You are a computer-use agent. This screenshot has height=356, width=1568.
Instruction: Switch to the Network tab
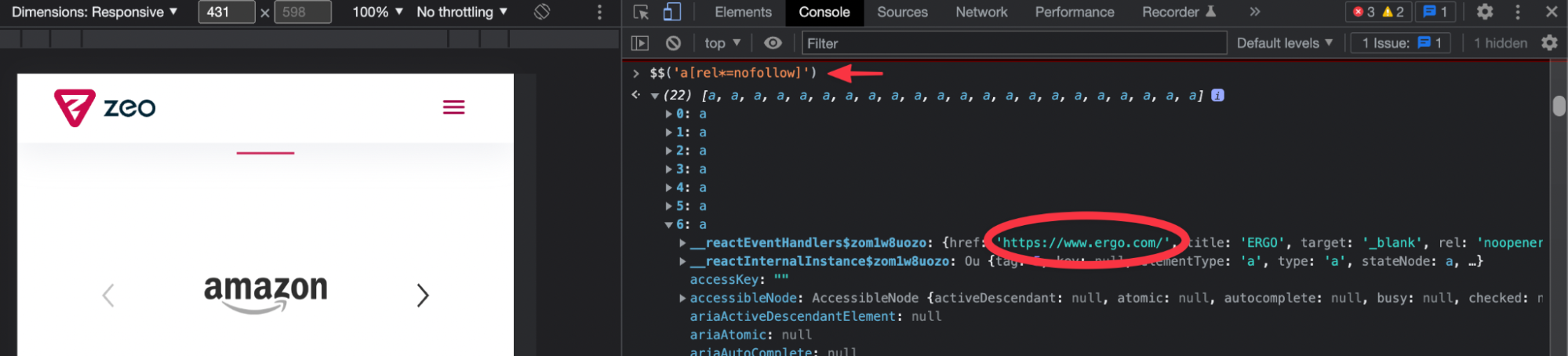point(981,12)
